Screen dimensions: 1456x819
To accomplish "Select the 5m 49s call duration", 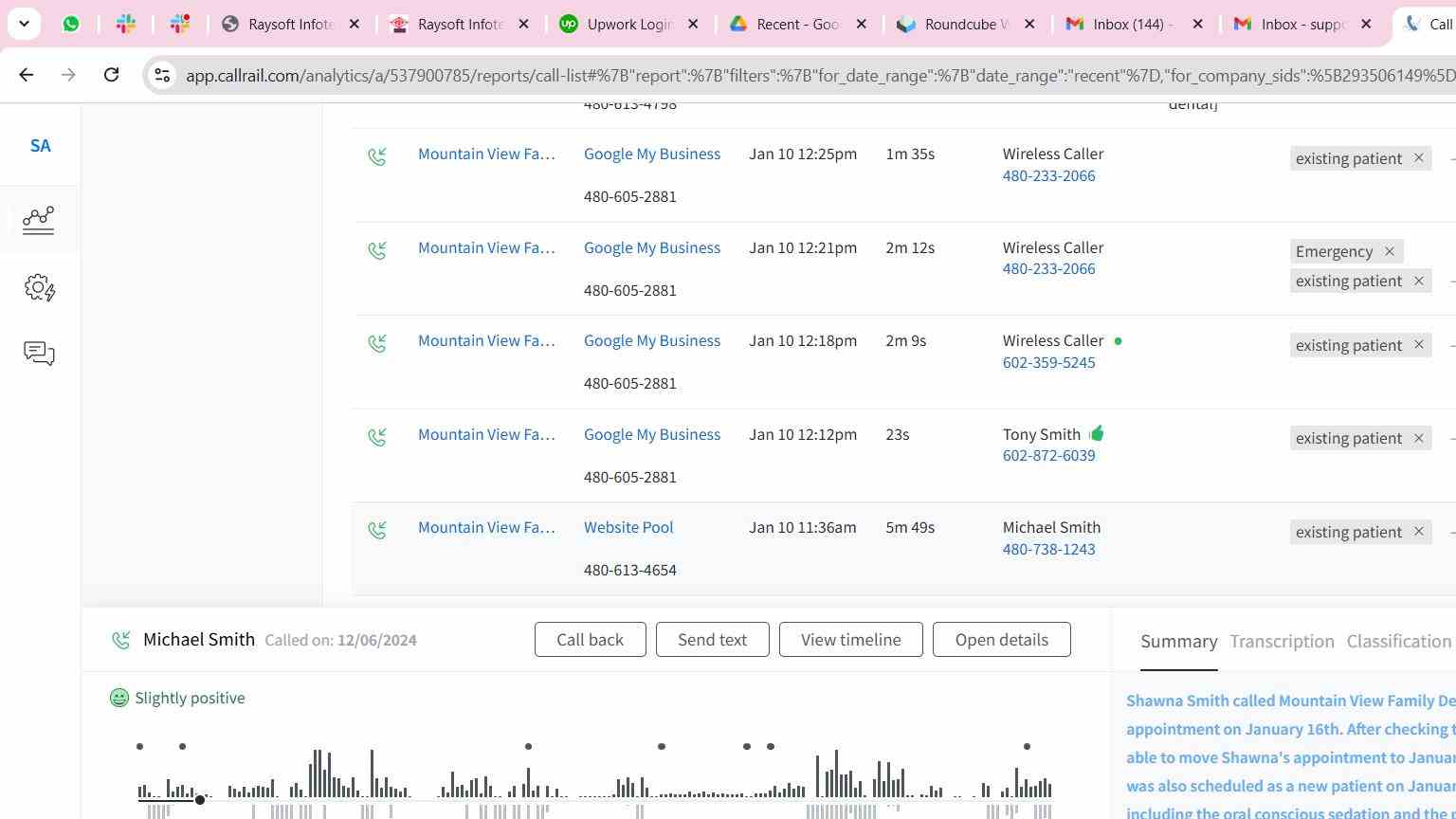I will tap(910, 527).
